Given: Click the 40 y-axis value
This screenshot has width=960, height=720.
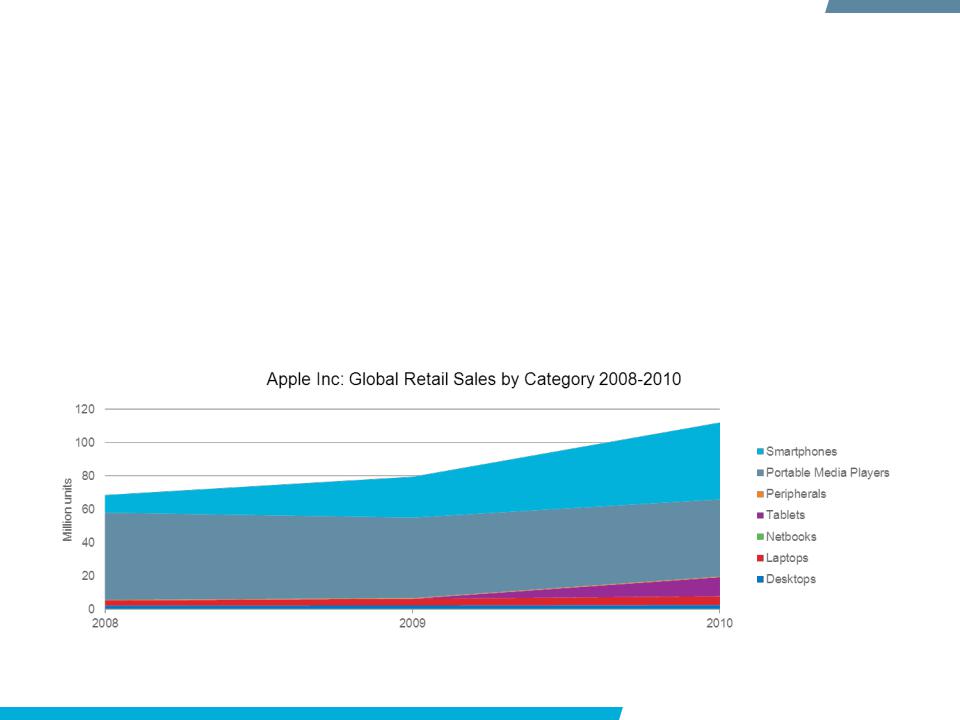Looking at the screenshot, I should click(88, 542).
